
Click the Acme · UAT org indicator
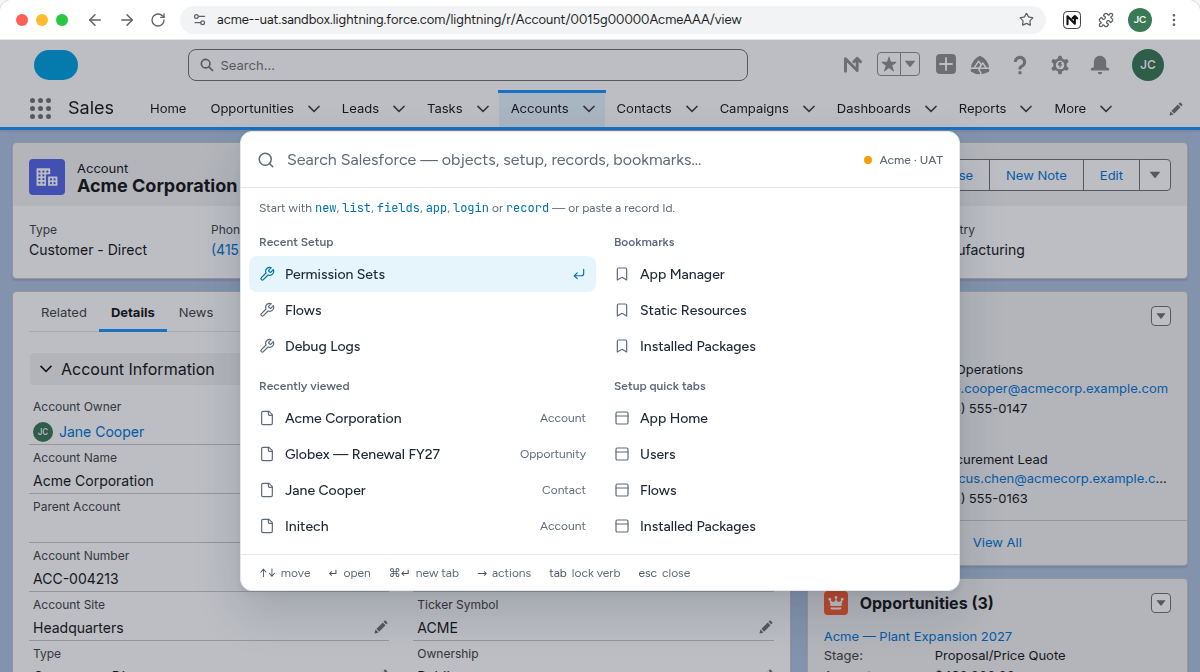pyautogui.click(x=903, y=160)
